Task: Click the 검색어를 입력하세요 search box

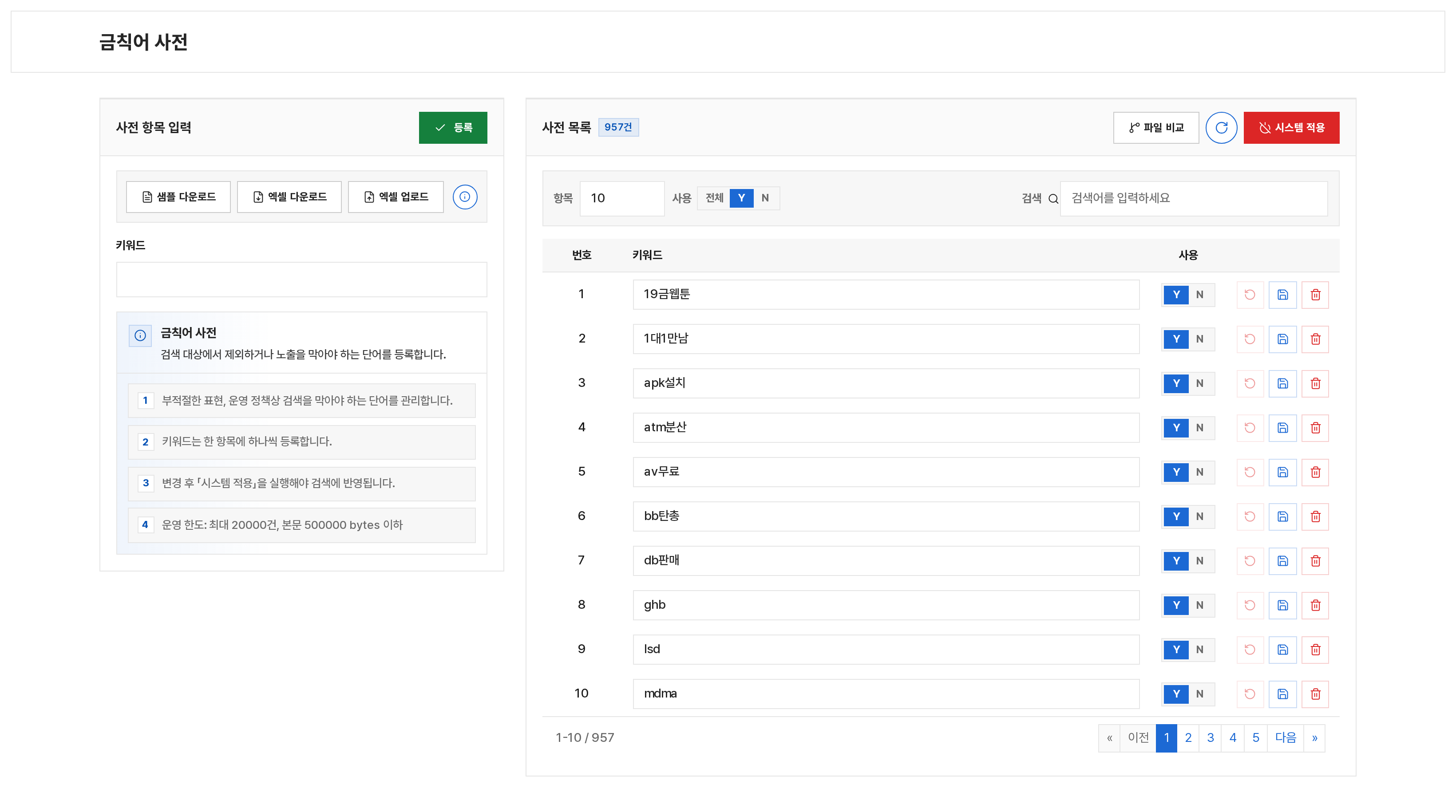Action: (x=1193, y=198)
